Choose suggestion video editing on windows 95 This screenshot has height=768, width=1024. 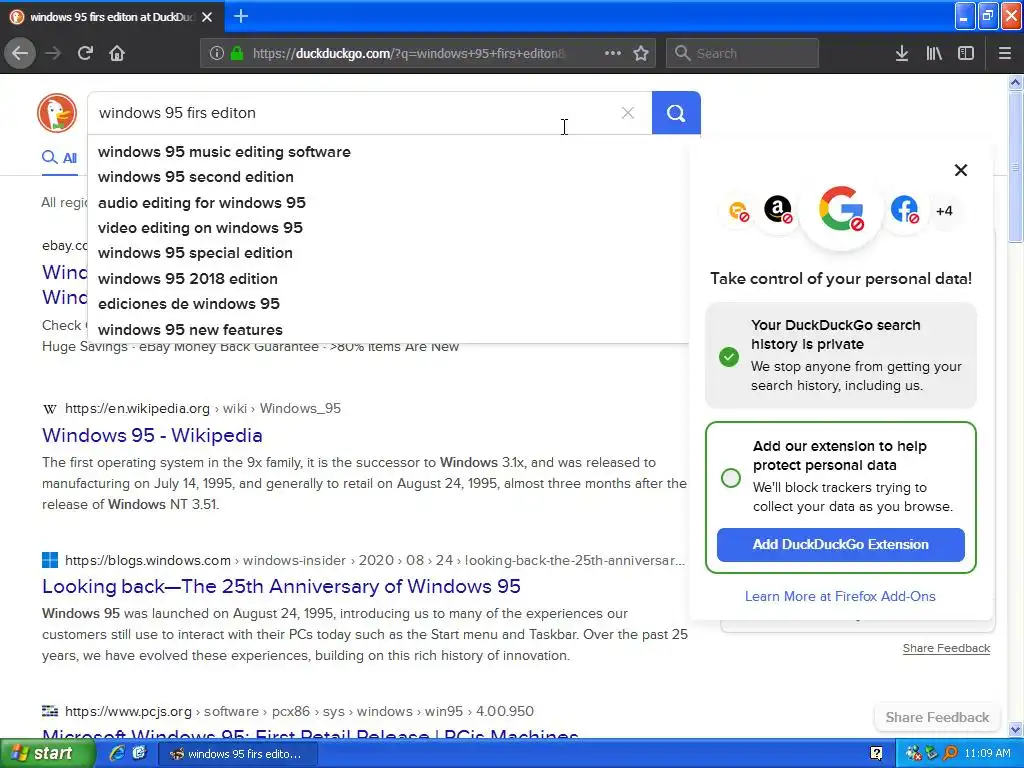point(388,228)
